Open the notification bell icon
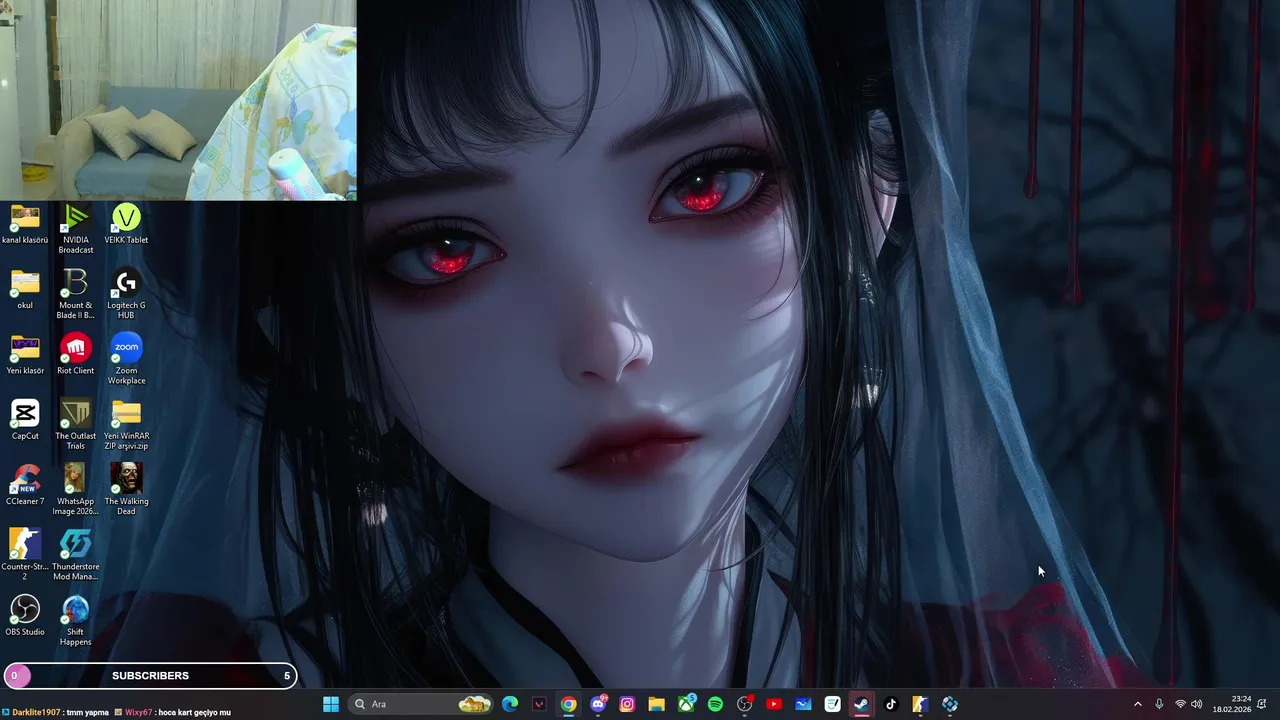The height and width of the screenshot is (720, 1280). click(1262, 704)
